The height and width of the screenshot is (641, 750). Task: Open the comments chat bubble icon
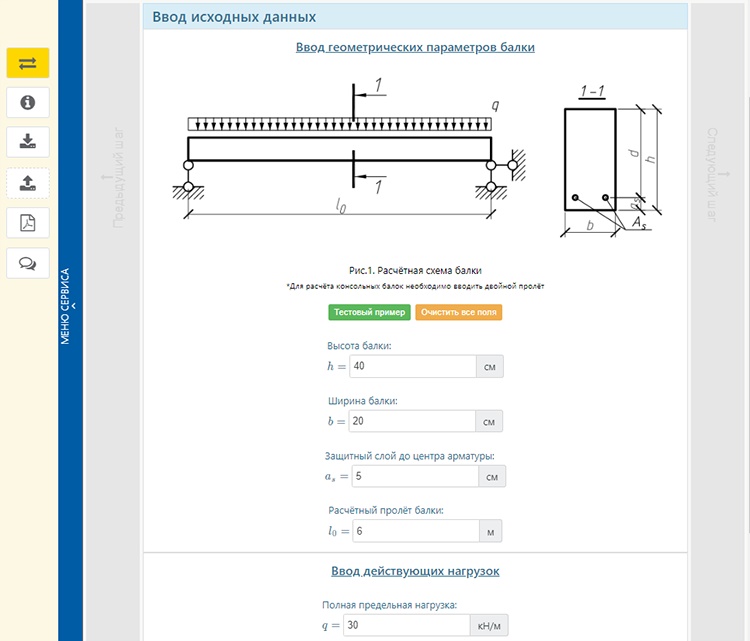coord(28,263)
